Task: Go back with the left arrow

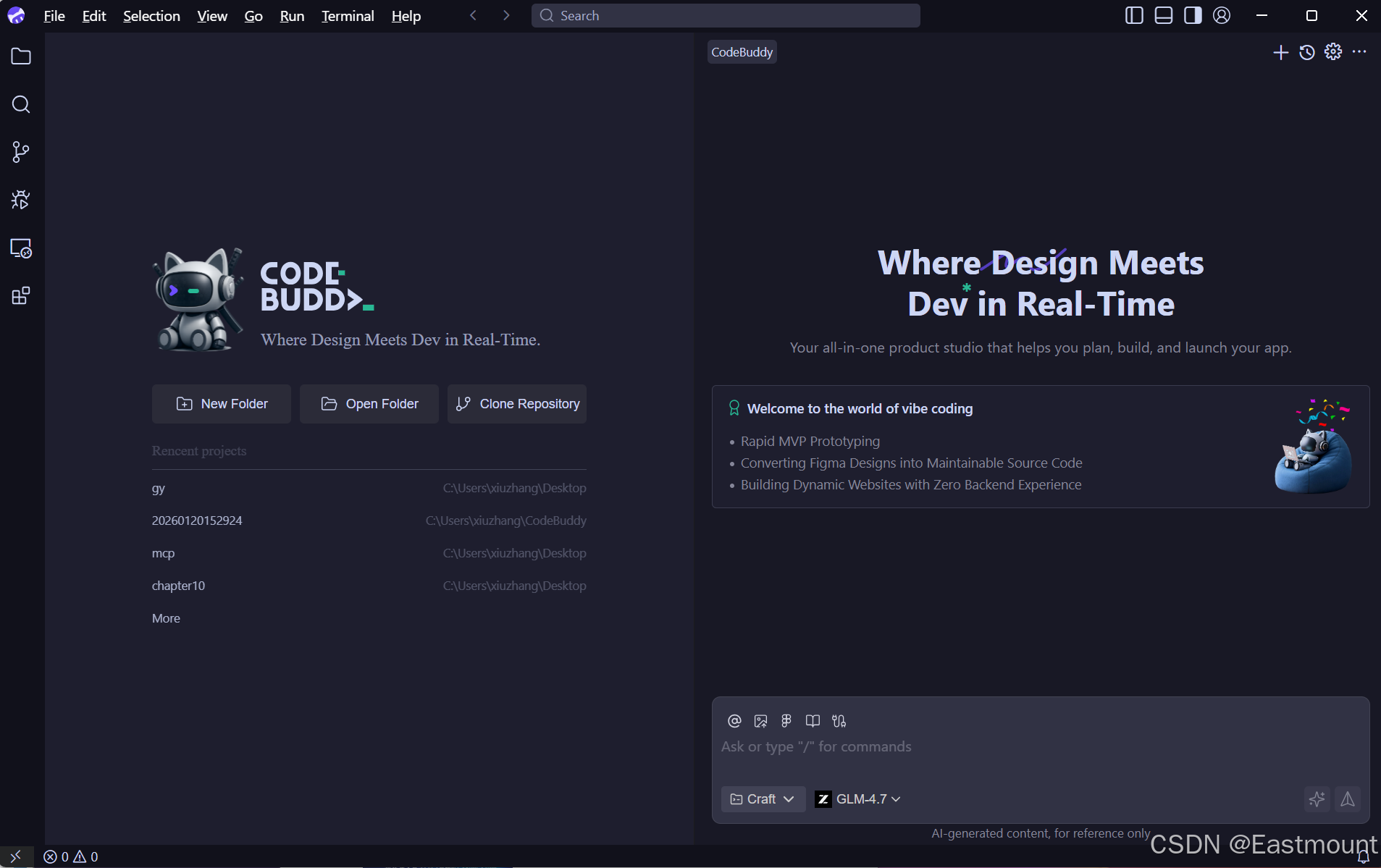Action: click(x=473, y=15)
